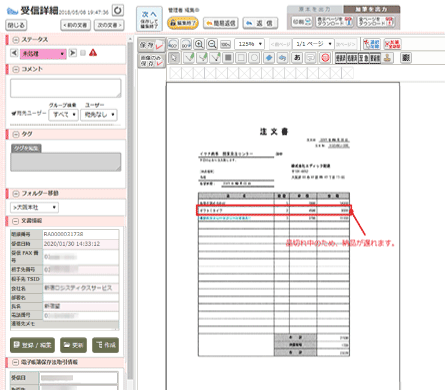The height and width of the screenshot is (390, 445).
Task: Click the undo arrow icon
Action: point(282,58)
